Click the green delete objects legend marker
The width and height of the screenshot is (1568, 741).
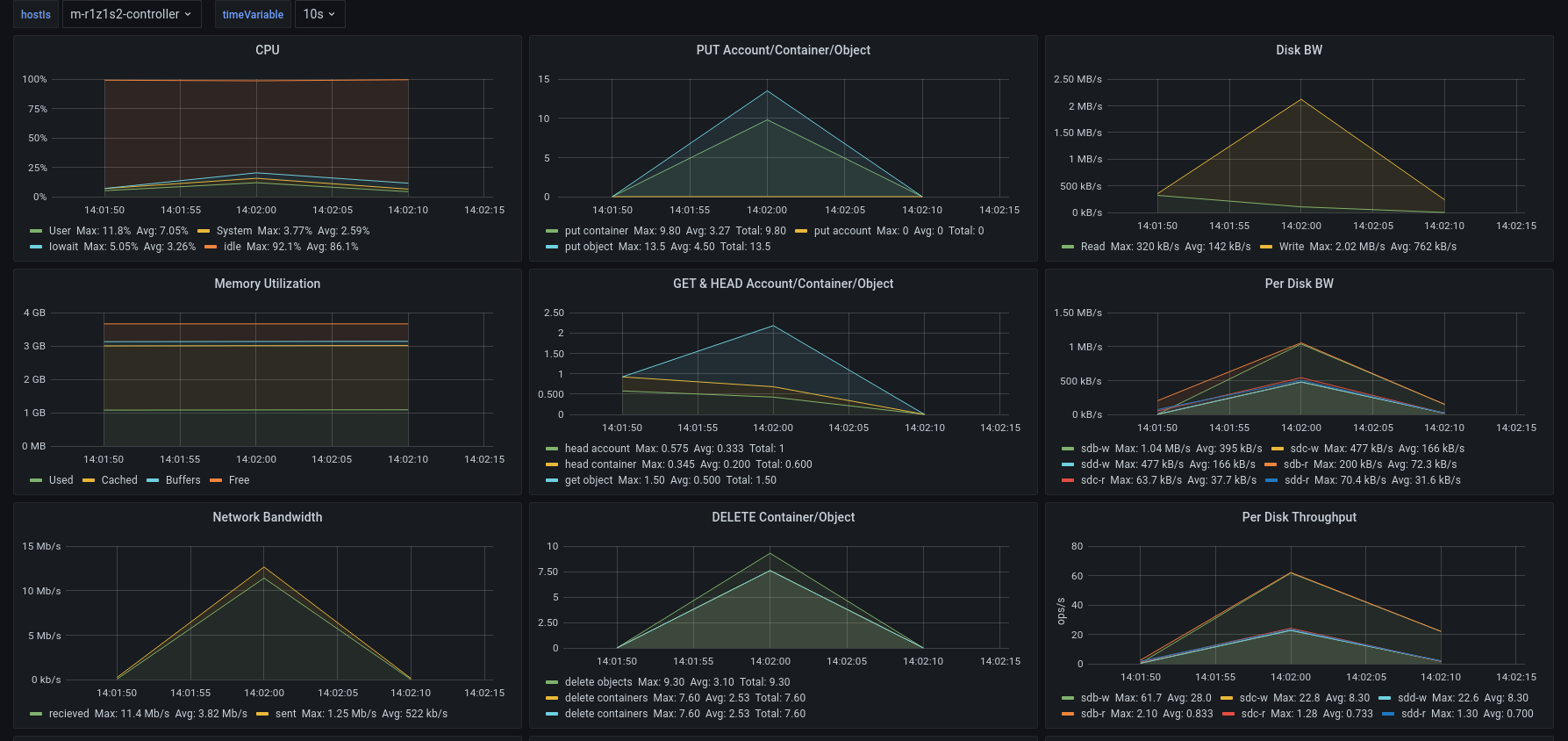[552, 682]
